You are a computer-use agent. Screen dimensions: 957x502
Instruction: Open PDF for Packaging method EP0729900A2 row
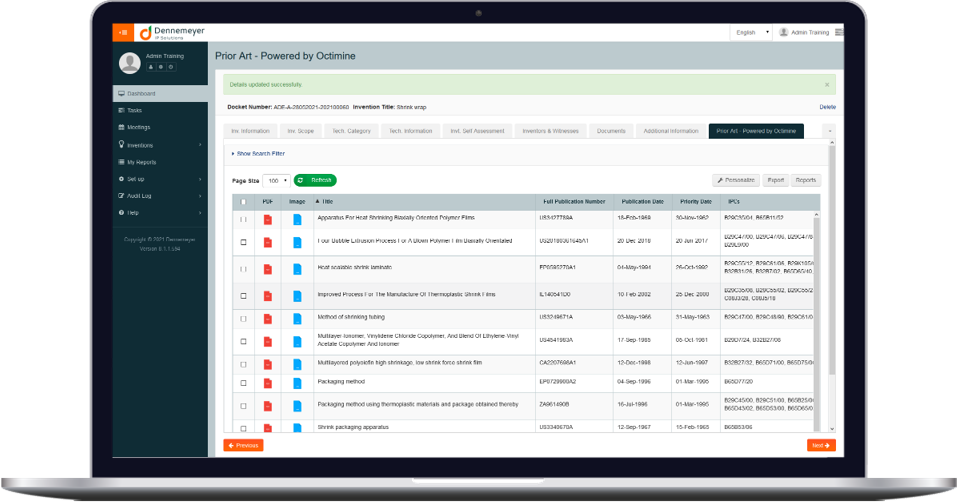click(267, 383)
